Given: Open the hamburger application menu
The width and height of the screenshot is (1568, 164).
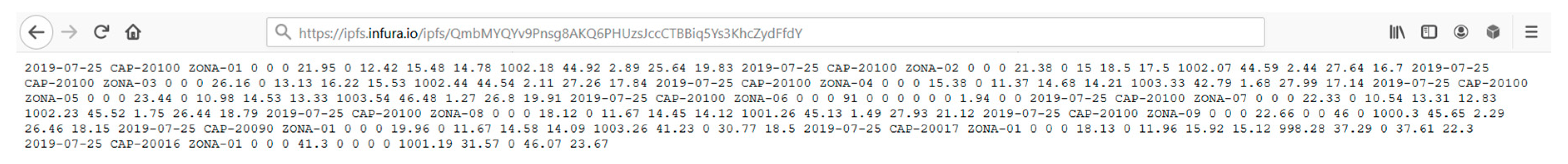Looking at the screenshot, I should 1531,32.
